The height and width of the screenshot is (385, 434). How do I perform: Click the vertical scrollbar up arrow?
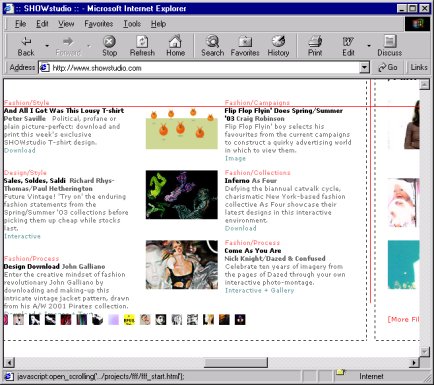(424, 84)
